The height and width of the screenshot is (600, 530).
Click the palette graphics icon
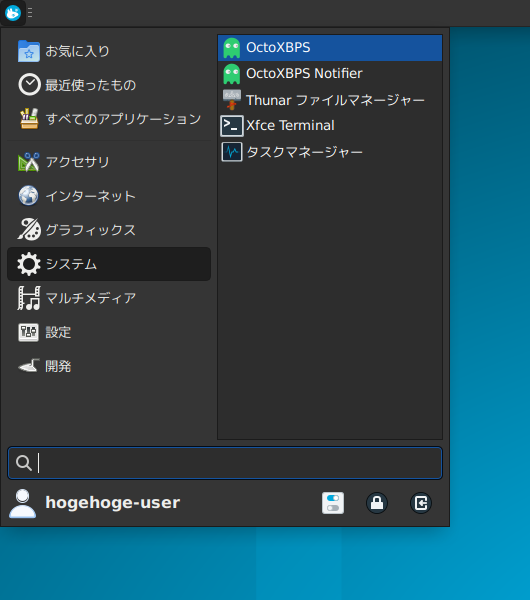[29, 229]
